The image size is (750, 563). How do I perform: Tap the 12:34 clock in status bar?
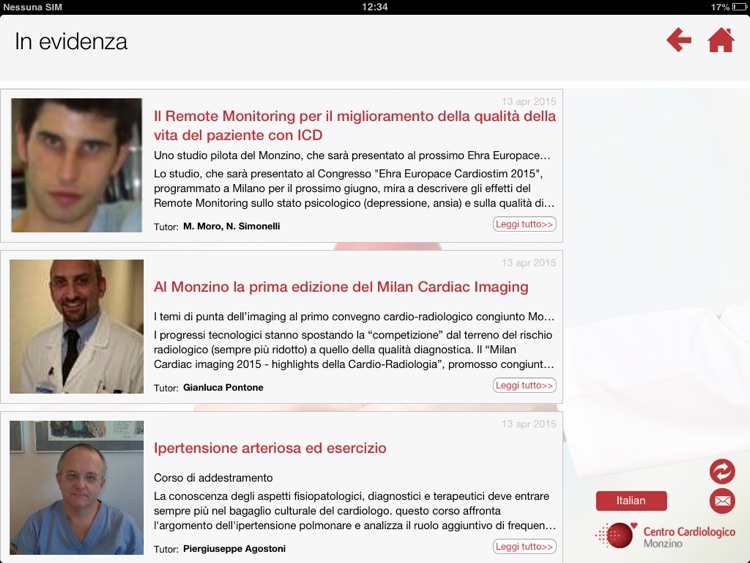[x=375, y=7]
